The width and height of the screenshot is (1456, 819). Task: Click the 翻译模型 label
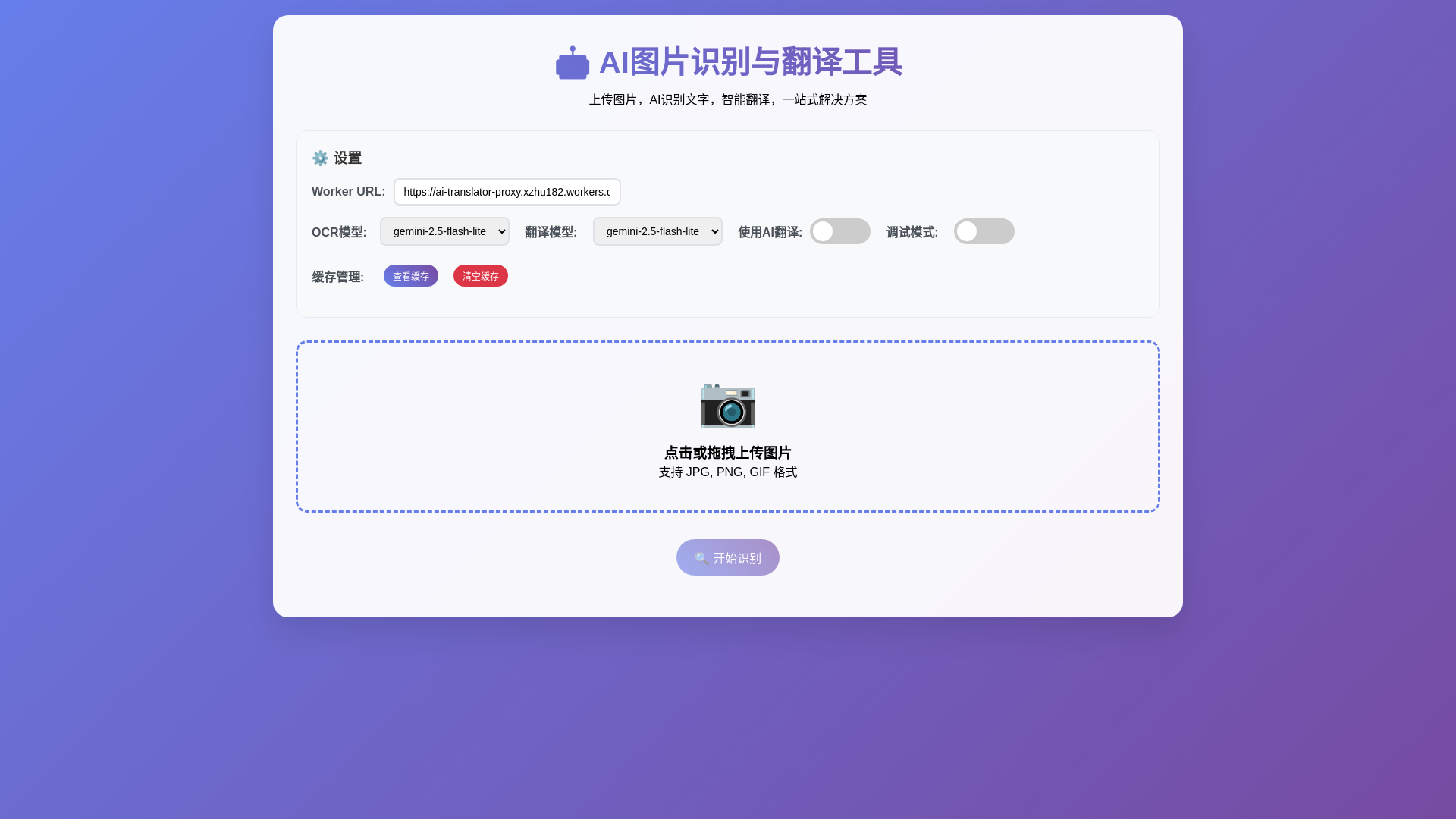tap(551, 232)
